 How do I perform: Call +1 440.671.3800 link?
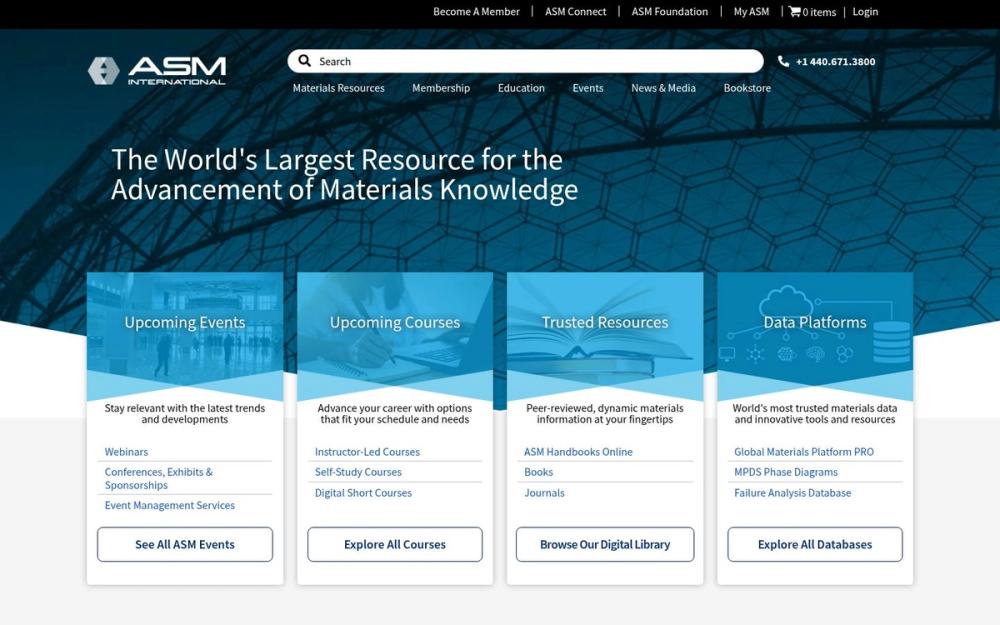click(x=835, y=62)
